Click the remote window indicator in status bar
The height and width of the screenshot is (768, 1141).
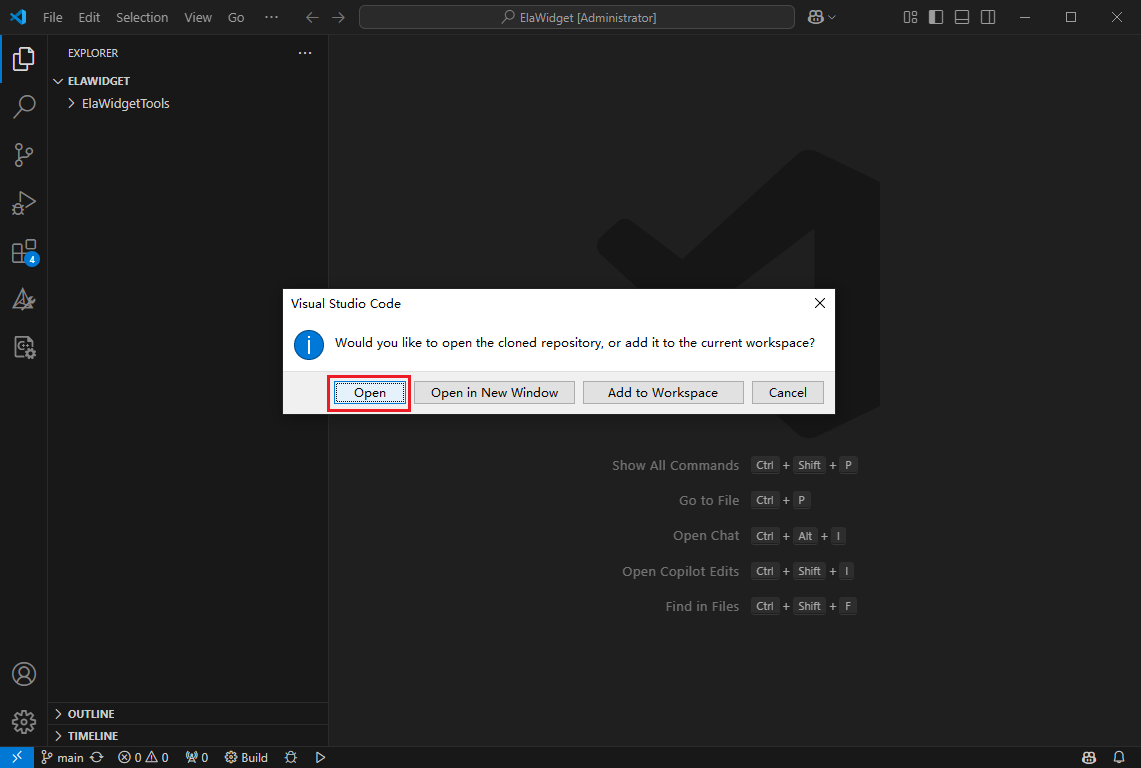17,757
